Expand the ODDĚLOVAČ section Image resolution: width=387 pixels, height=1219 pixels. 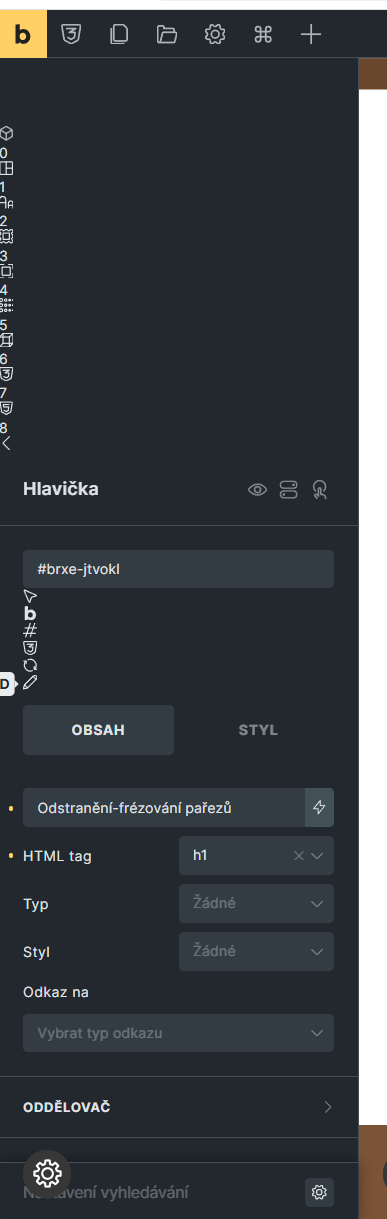tap(179, 1107)
